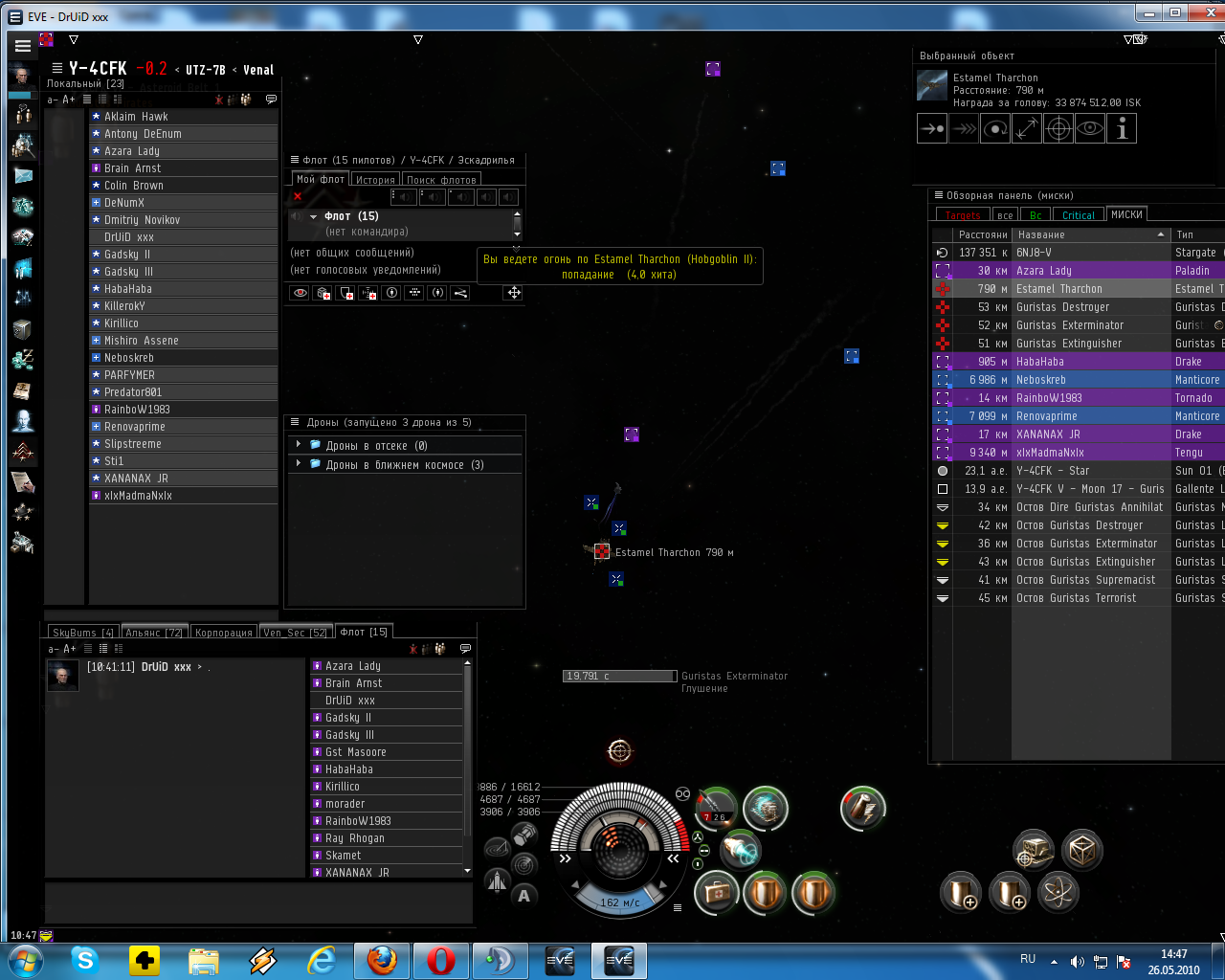Select Azara Lady Paladin row in overview
Viewport: 1225px width, 980px height.
pyautogui.click(x=1079, y=271)
